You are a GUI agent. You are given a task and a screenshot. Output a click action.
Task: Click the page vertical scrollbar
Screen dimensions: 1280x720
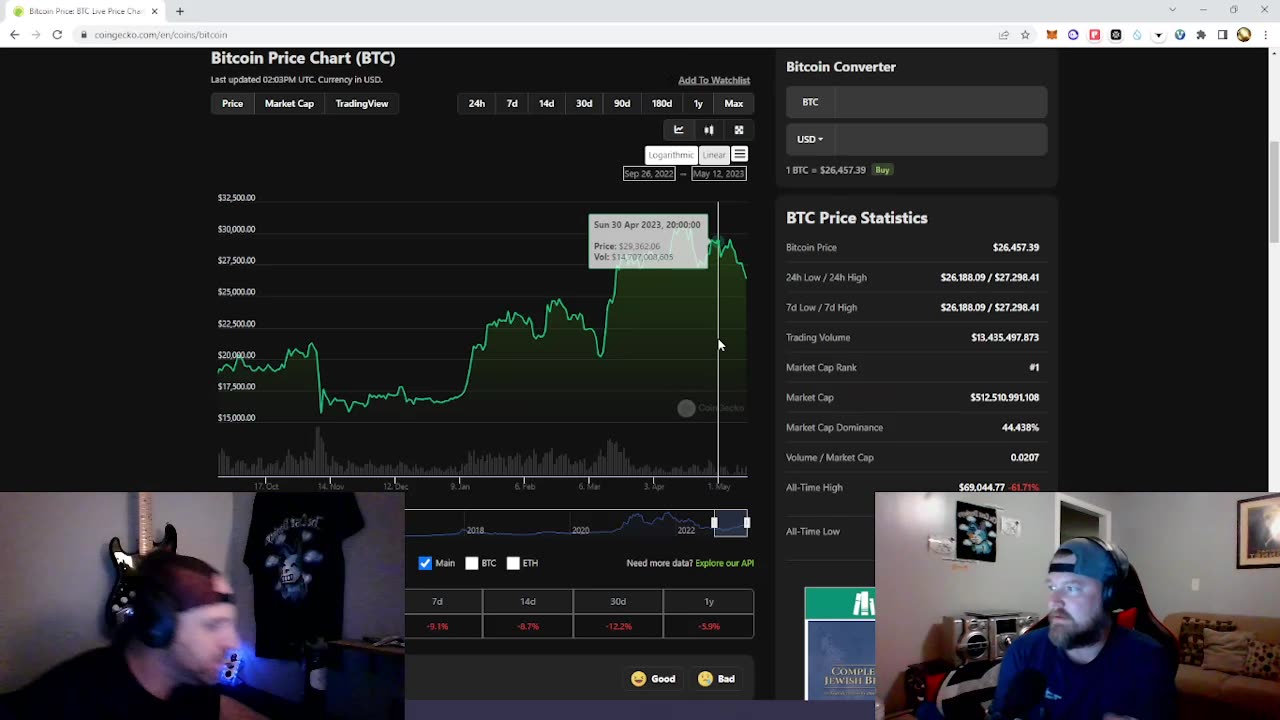[x=1274, y=190]
